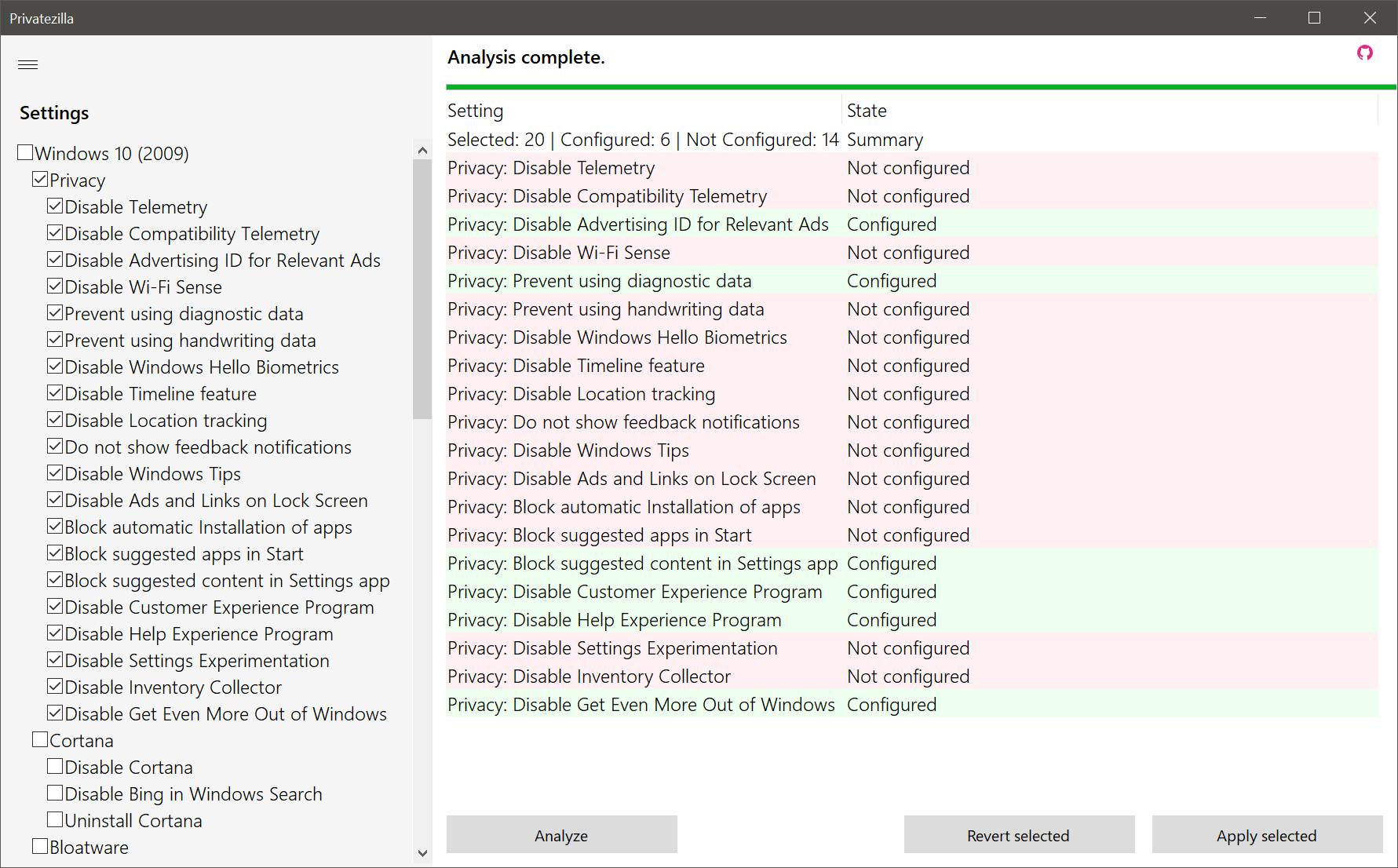Toggle the Privacy group checkbox
1398x868 pixels.
tap(40, 180)
